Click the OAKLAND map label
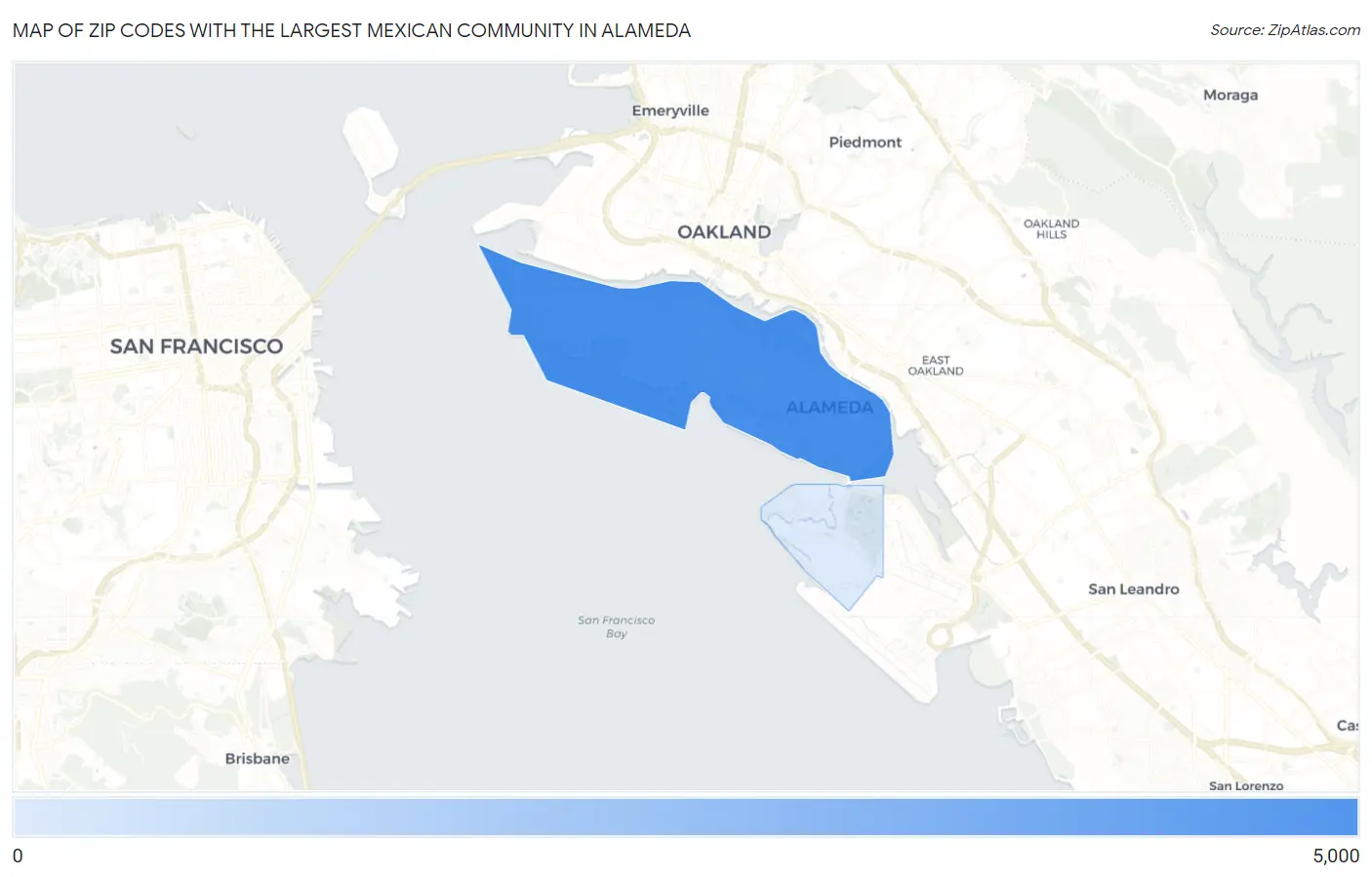The width and height of the screenshot is (1372, 877). point(724,232)
